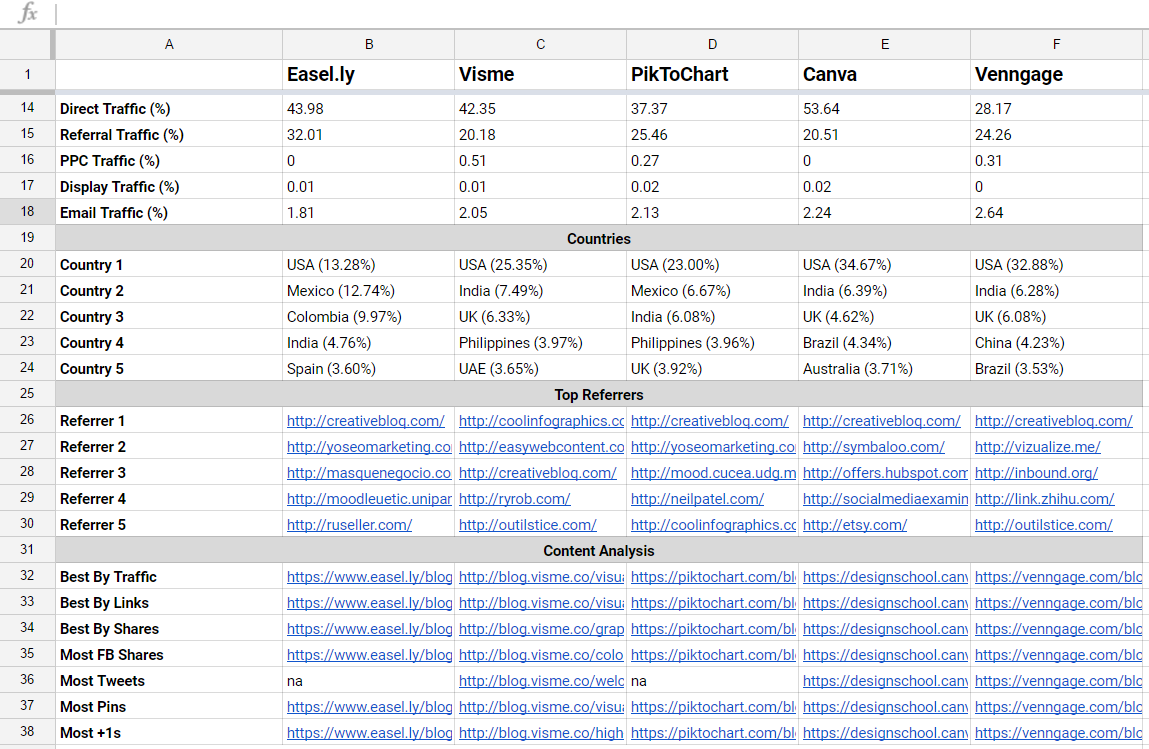1149x749 pixels.
Task: Select row 19 header
Action: tap(27, 237)
